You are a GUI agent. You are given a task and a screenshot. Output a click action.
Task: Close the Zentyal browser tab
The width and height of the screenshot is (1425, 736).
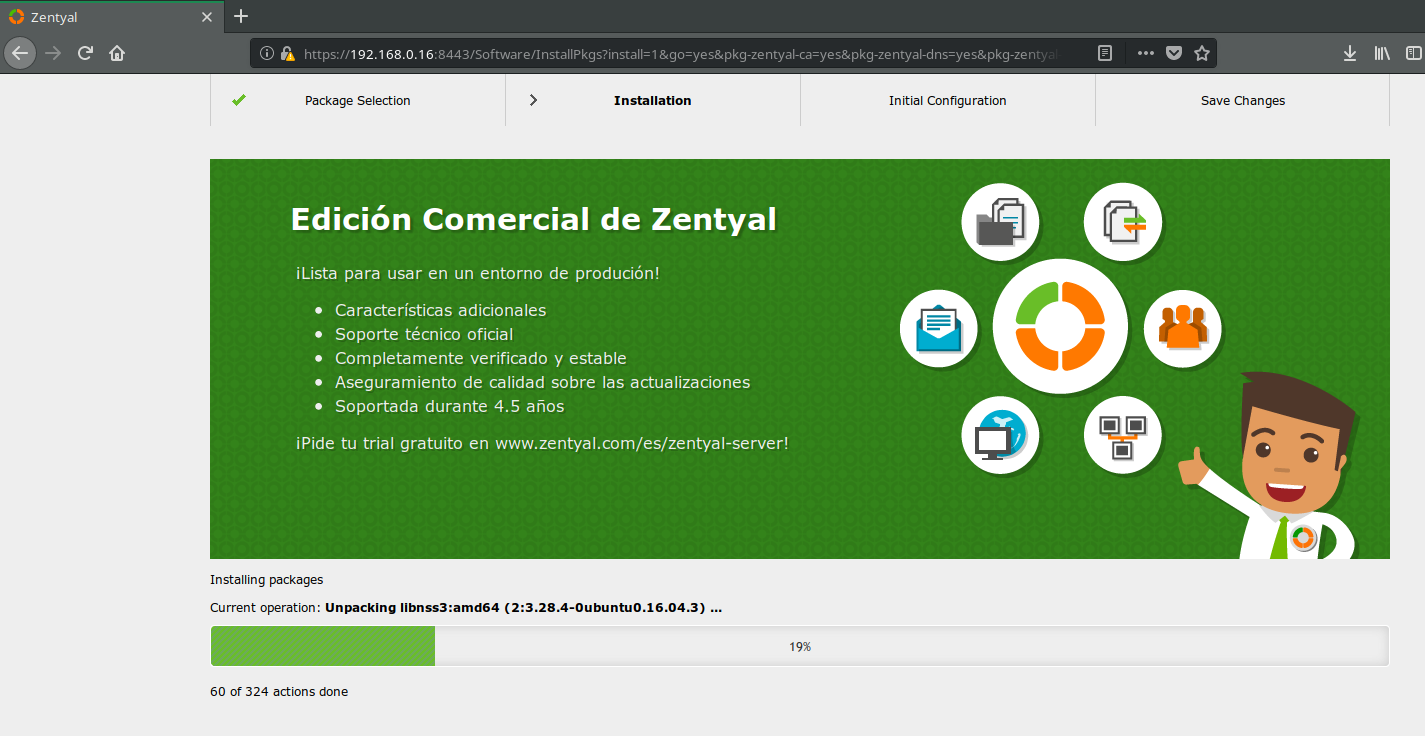(207, 17)
